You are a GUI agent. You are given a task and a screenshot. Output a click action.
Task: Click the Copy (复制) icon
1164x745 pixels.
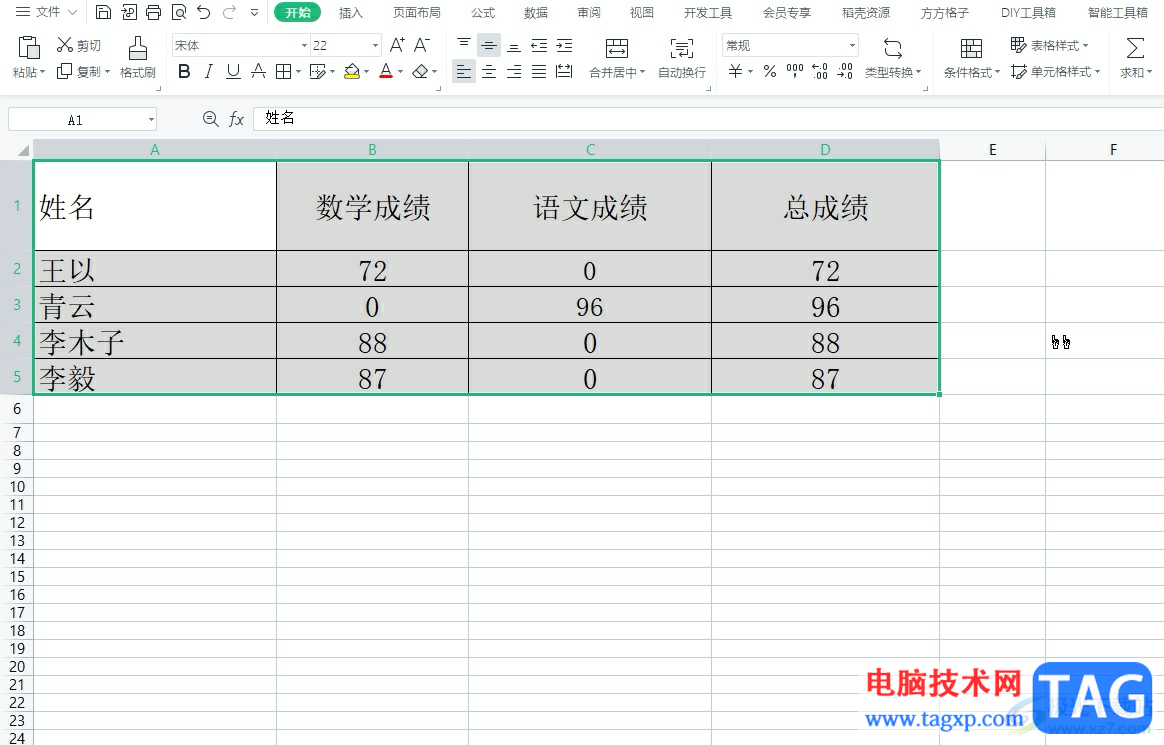coord(65,71)
